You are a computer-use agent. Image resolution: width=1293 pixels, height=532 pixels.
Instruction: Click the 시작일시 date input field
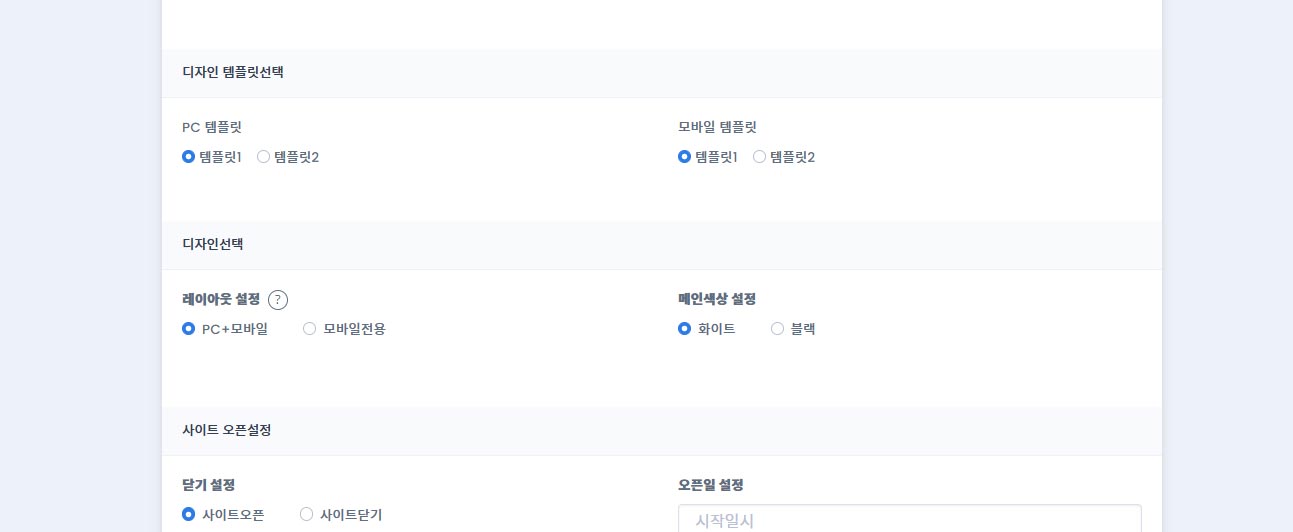(x=909, y=520)
